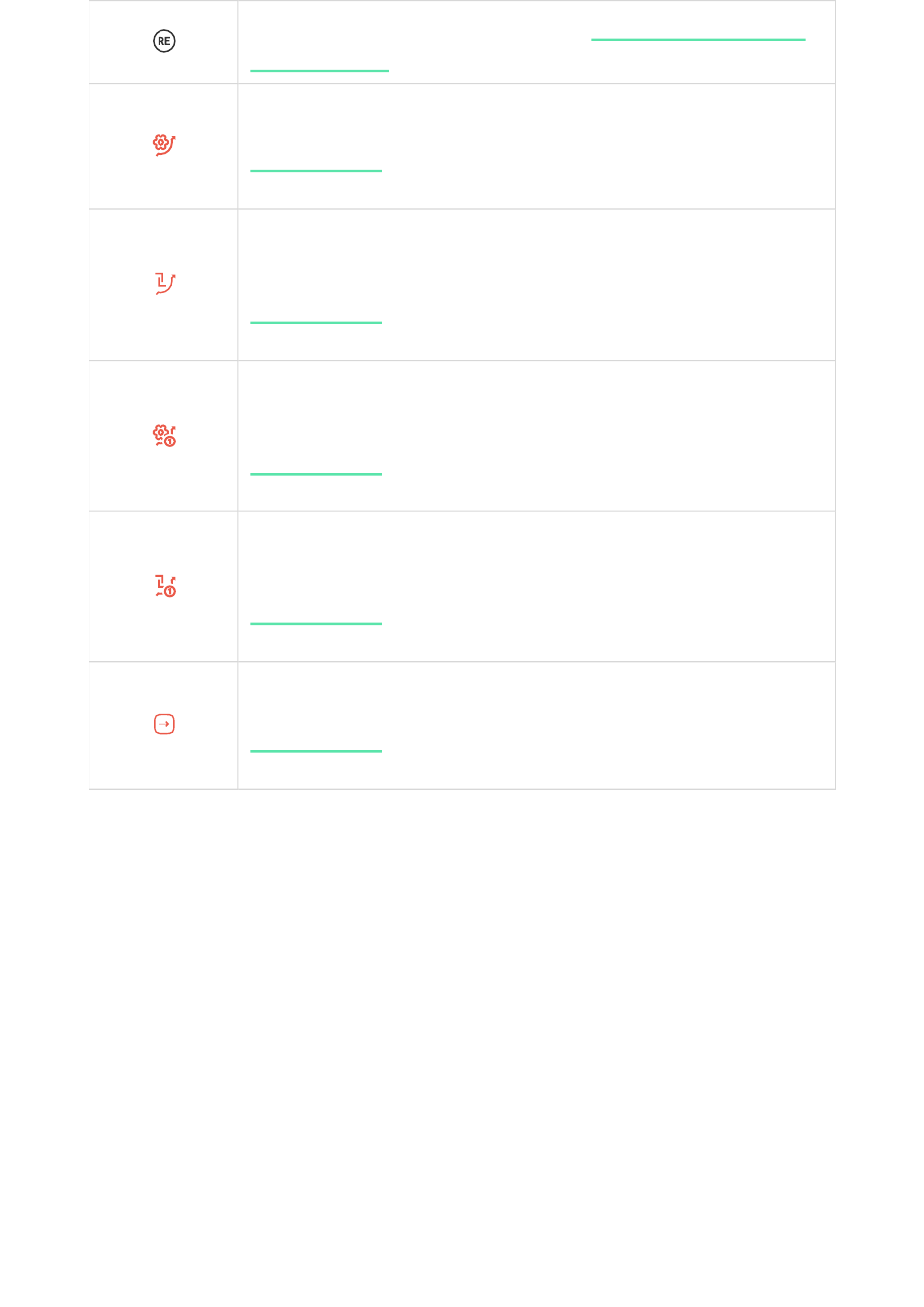Click the description cell beside the bracket-arrow icon

537,285
